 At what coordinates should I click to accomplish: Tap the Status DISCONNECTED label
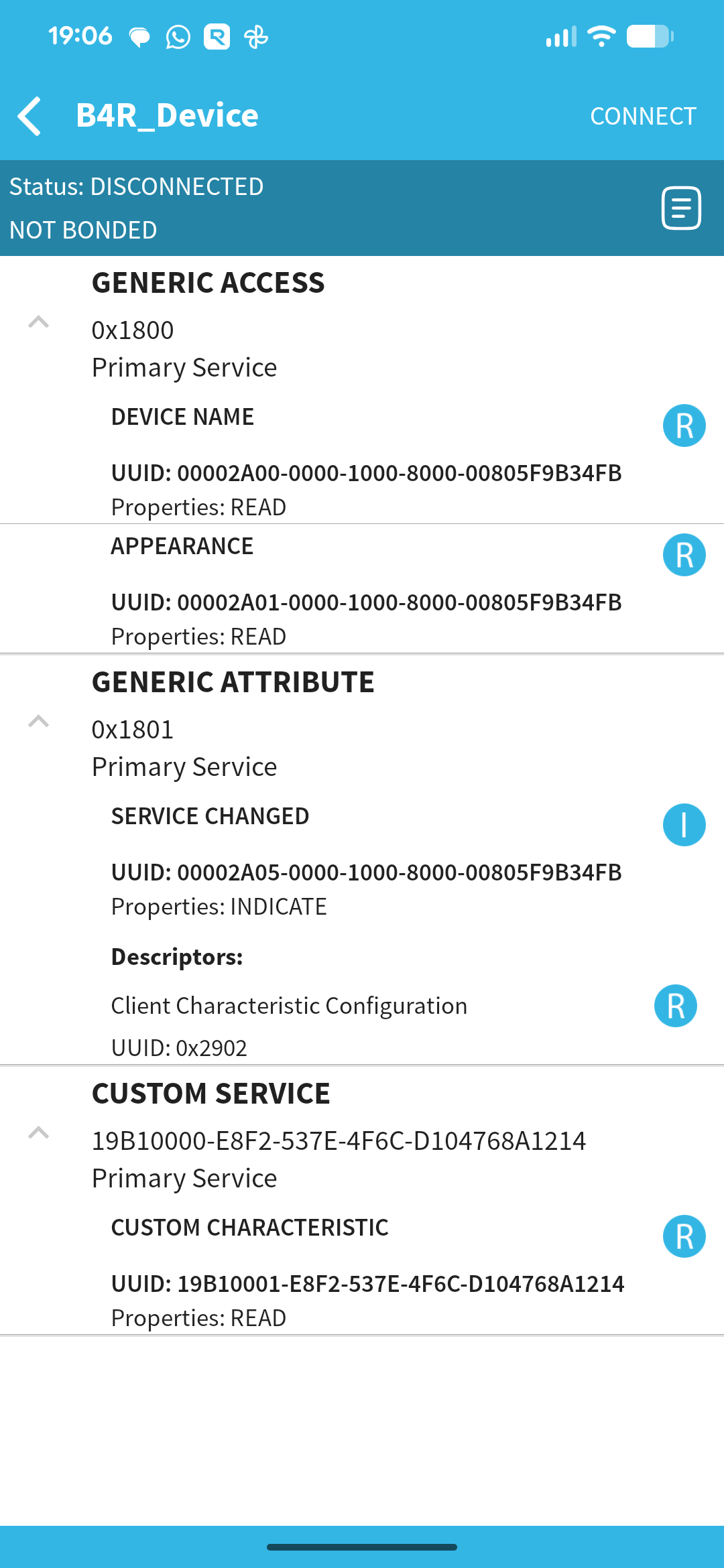[136, 187]
